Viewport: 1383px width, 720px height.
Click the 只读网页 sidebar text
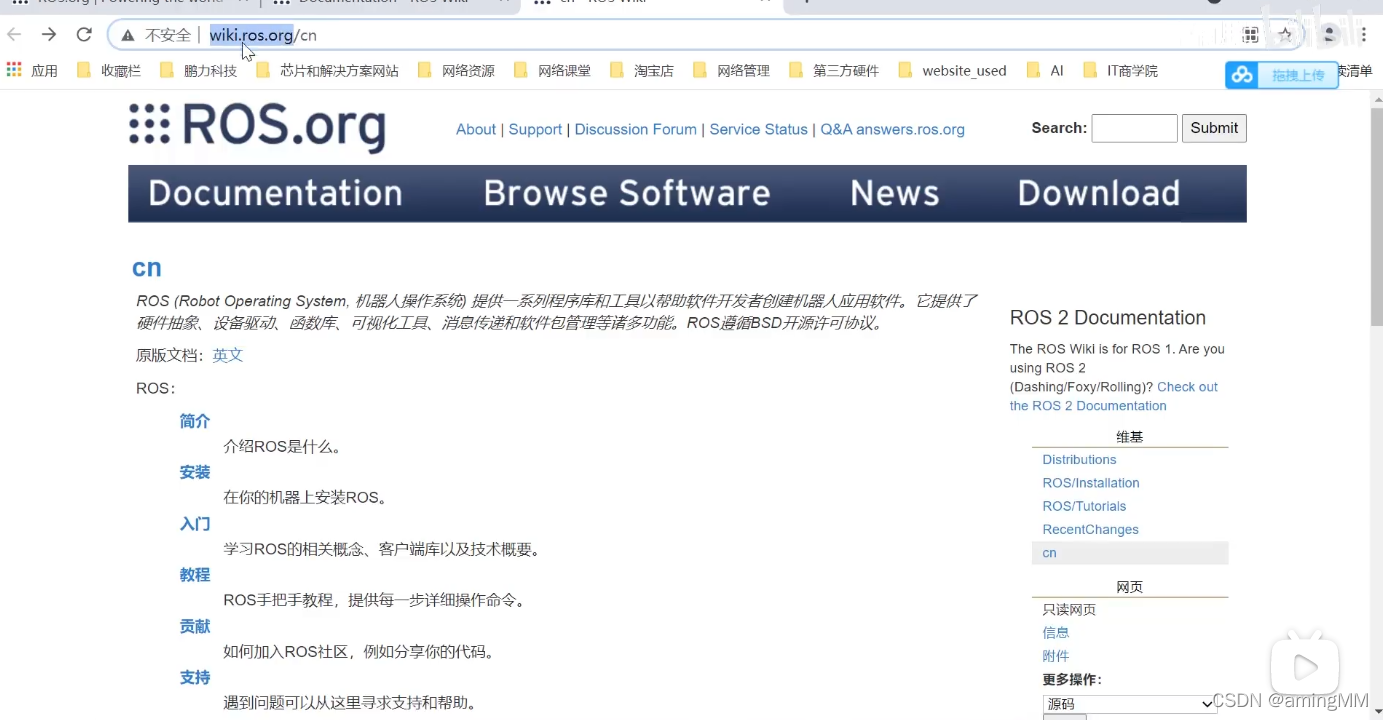click(1069, 609)
